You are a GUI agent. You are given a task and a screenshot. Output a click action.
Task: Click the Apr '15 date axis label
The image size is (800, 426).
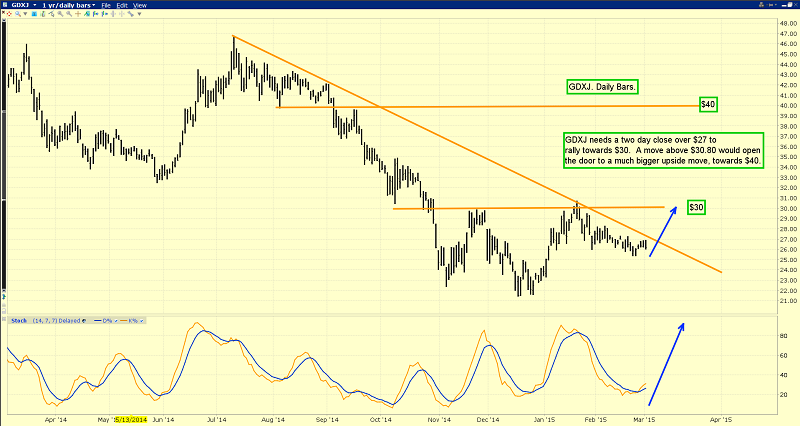721,420
